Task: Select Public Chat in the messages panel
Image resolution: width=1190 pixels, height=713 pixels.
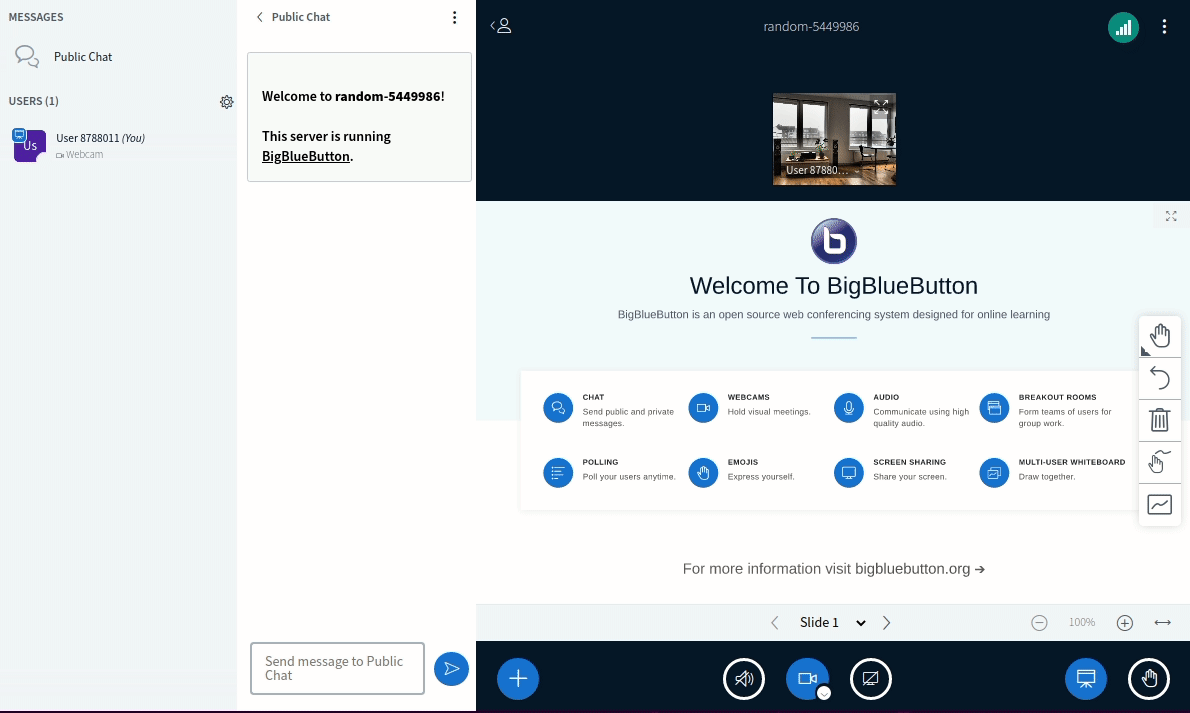Action: tap(83, 57)
